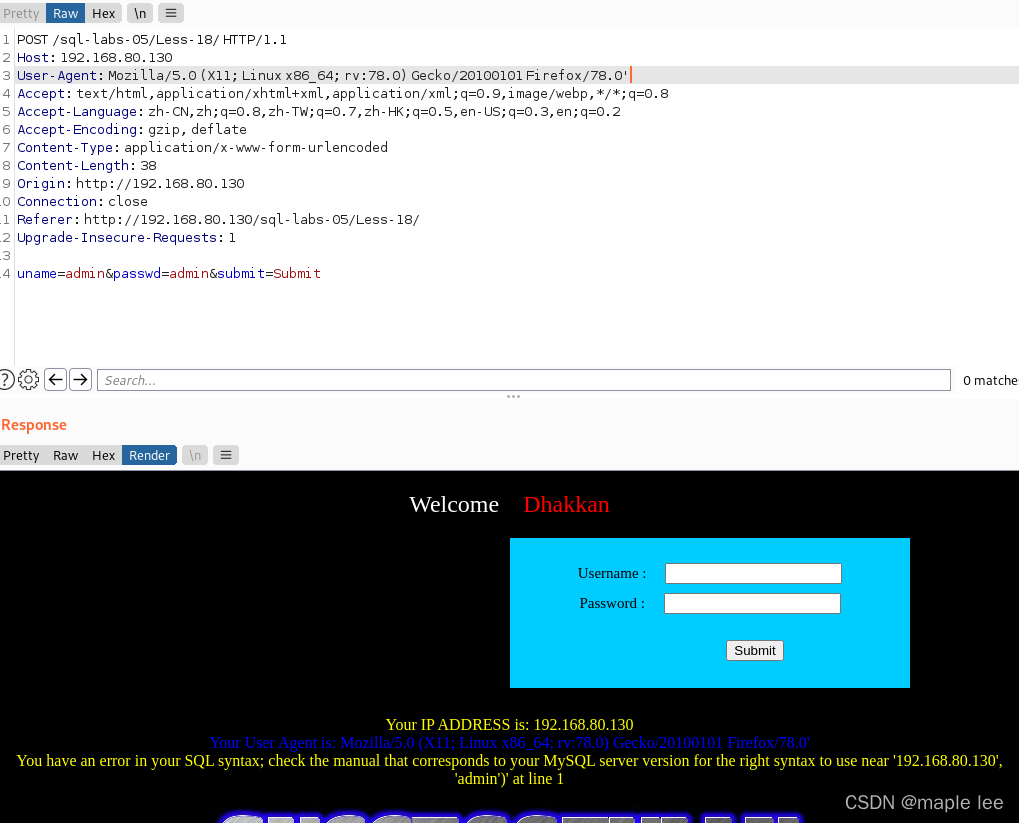Switch request view to Pretty tab
Image resolution: width=1019 pixels, height=823 pixels.
[x=21, y=13]
